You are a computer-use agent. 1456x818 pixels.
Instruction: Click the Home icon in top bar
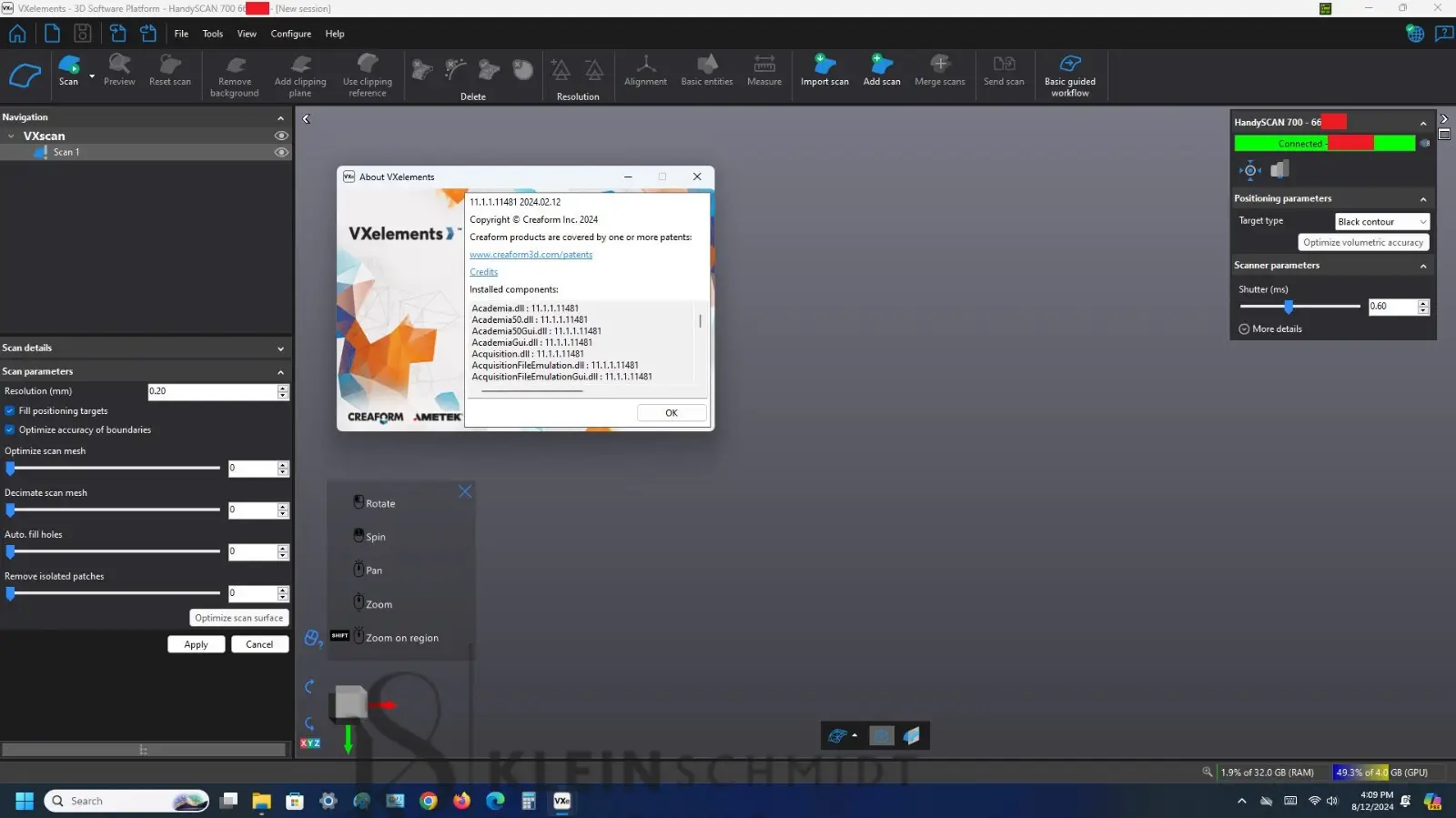(x=17, y=34)
